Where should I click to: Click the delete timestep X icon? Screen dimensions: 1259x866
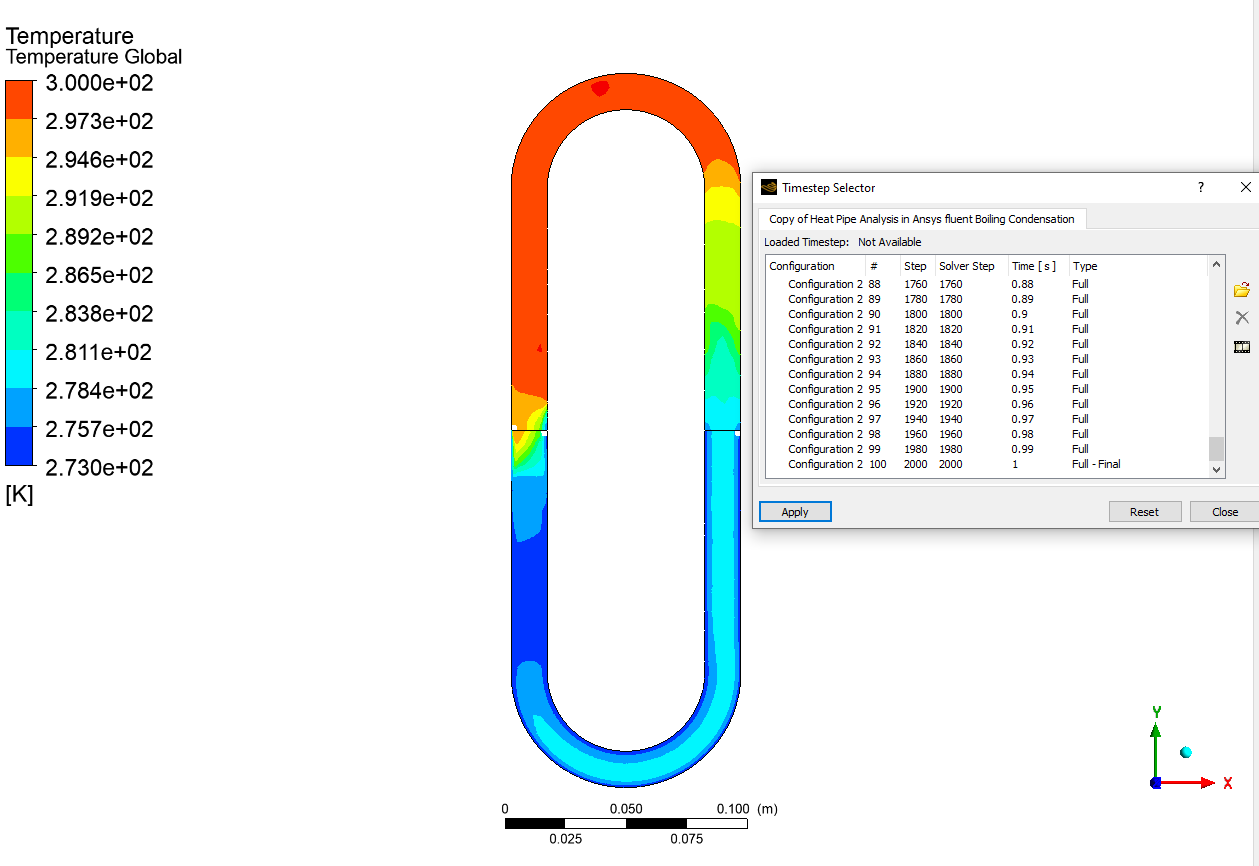[1242, 318]
